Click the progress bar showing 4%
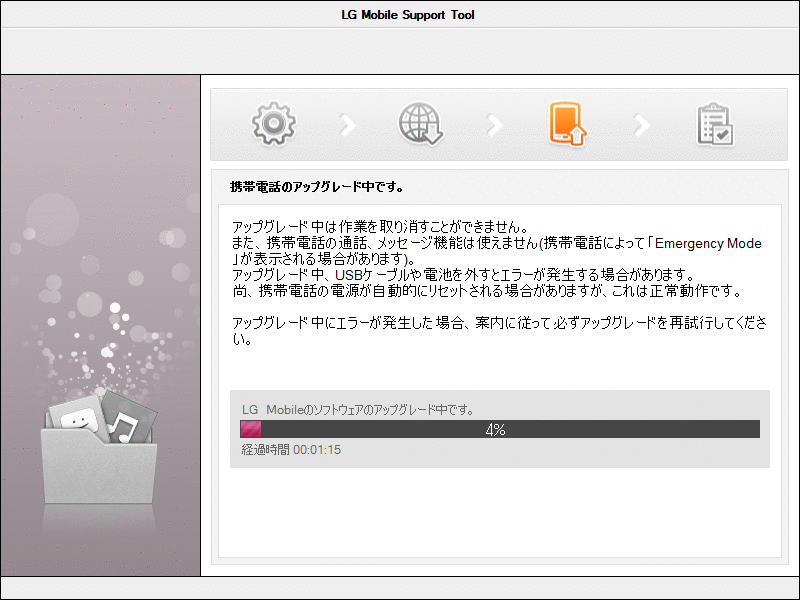Image resolution: width=800 pixels, height=600 pixels. point(497,427)
